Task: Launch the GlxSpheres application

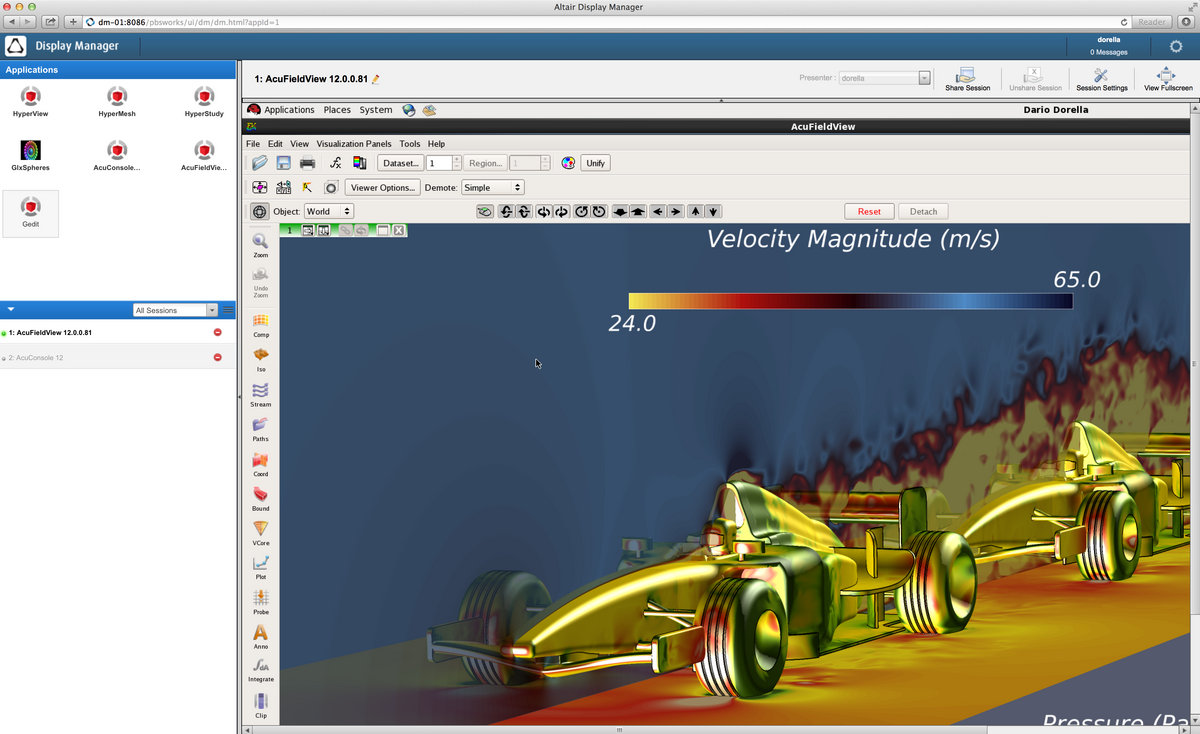Action: tap(30, 156)
